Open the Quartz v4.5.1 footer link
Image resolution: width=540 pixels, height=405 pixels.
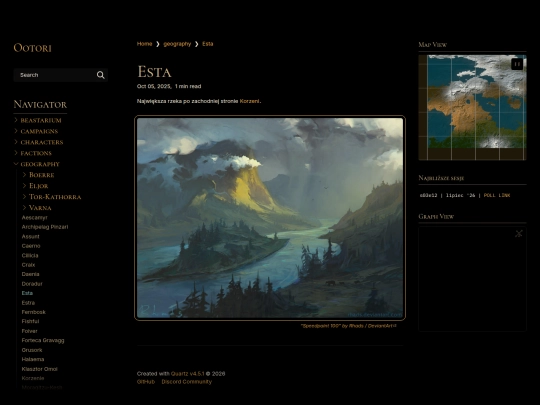(x=188, y=374)
